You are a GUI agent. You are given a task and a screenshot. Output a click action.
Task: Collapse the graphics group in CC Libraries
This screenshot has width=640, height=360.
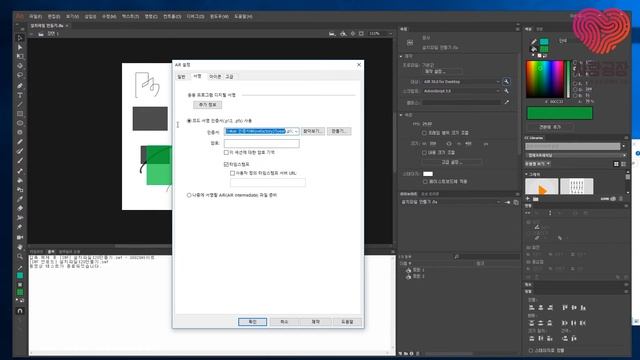click(x=527, y=174)
